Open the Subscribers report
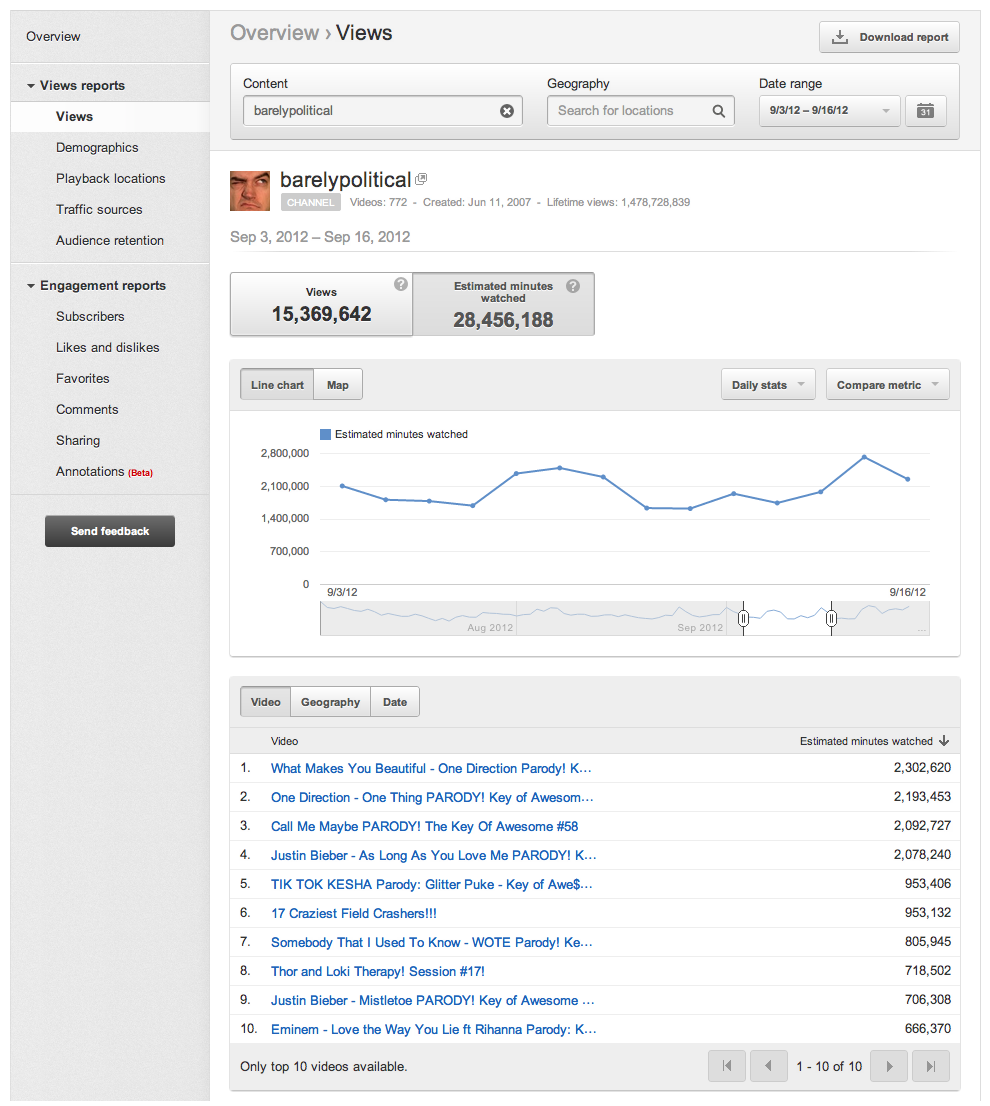The height and width of the screenshot is (1106, 990). (x=90, y=317)
